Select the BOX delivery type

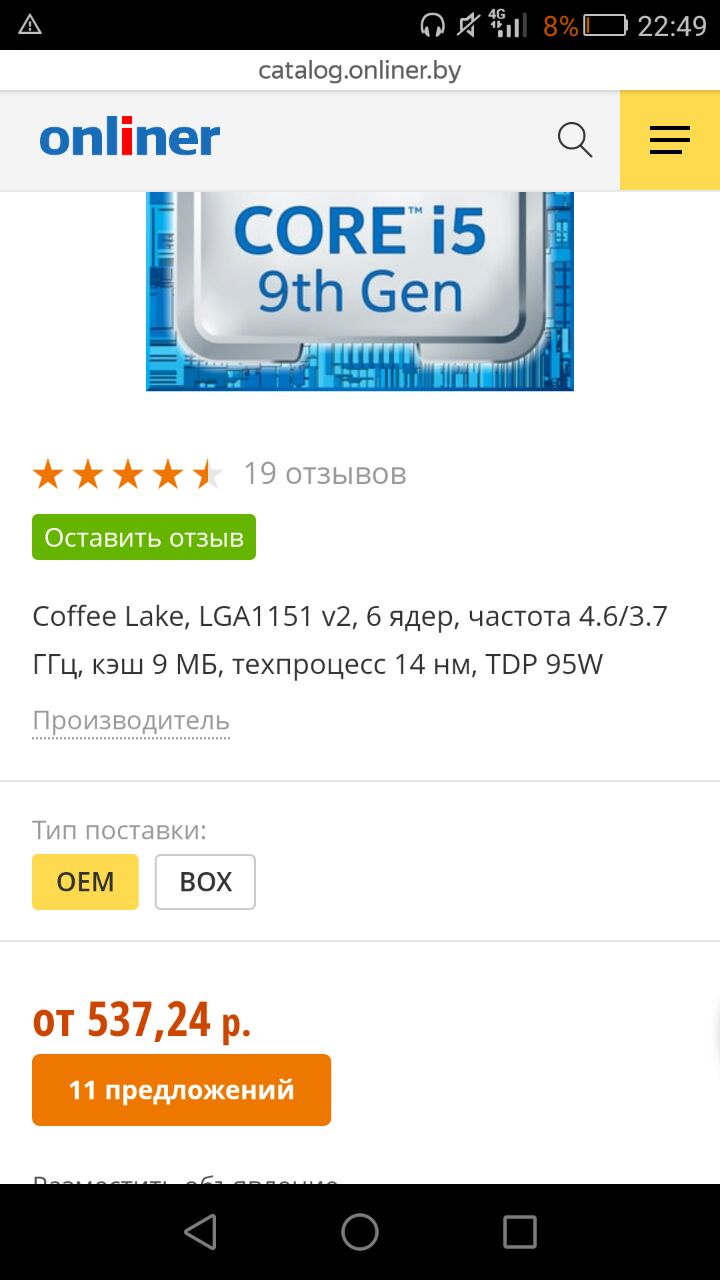(205, 882)
